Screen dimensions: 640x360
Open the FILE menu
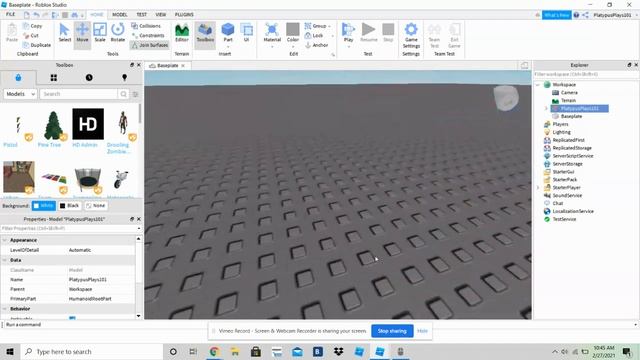[x=11, y=14]
